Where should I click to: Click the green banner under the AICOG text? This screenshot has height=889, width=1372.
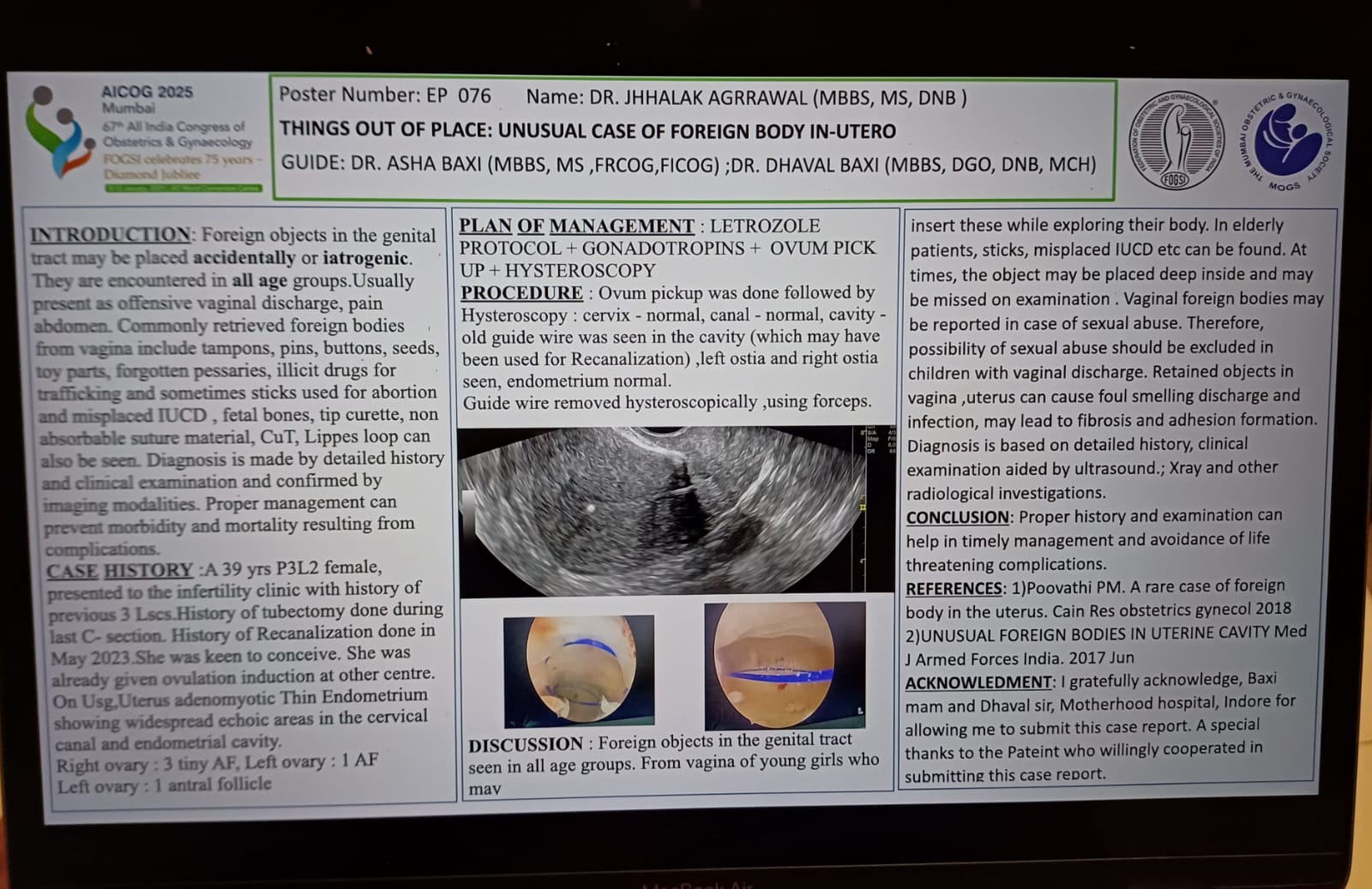click(x=184, y=188)
